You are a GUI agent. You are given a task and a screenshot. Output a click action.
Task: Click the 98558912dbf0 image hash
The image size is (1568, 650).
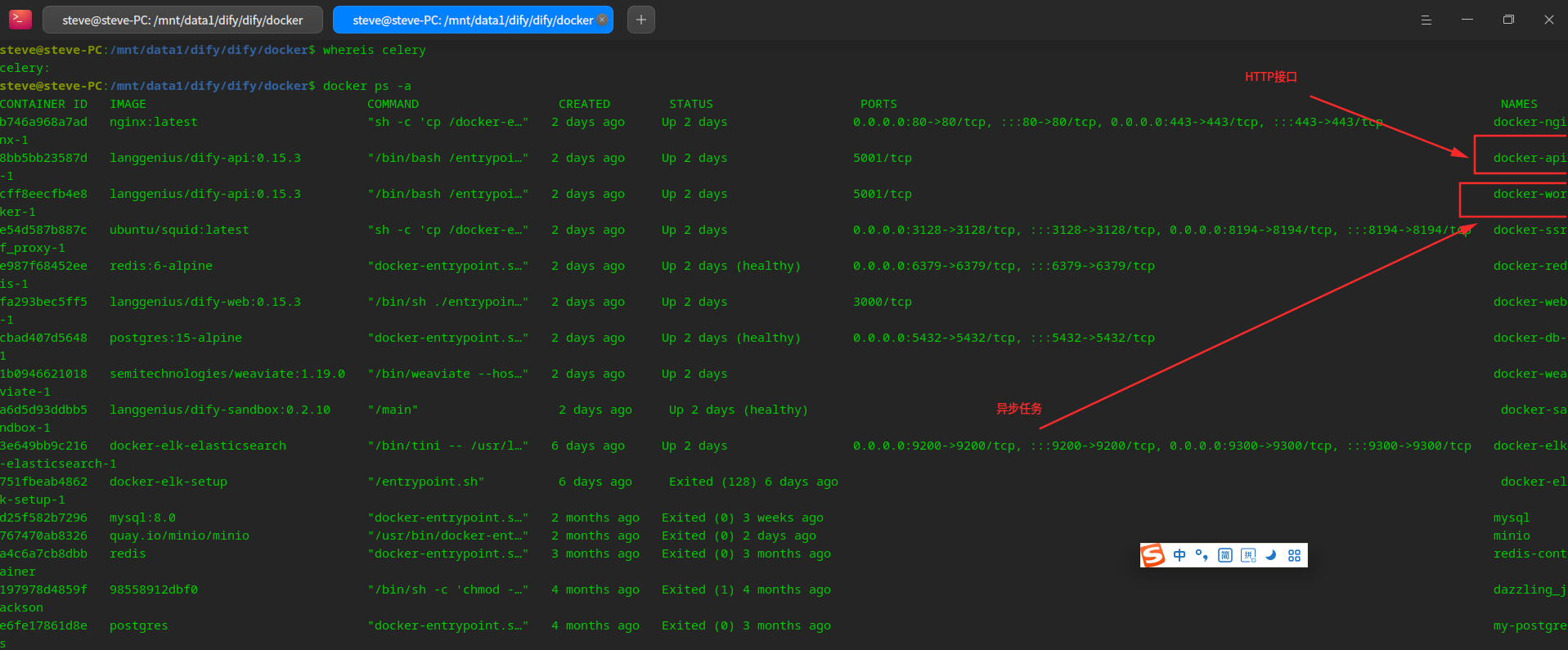click(x=154, y=589)
